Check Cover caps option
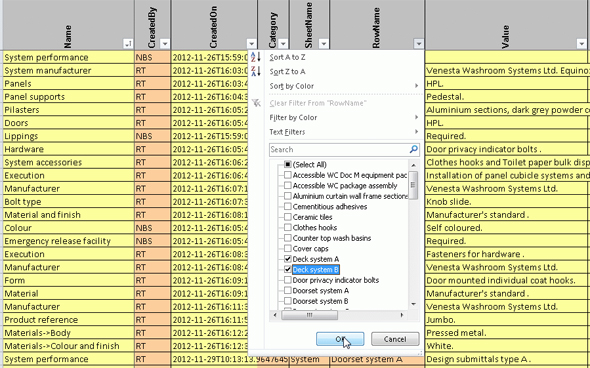Image resolution: width=590 pixels, height=368 pixels. coord(288,249)
